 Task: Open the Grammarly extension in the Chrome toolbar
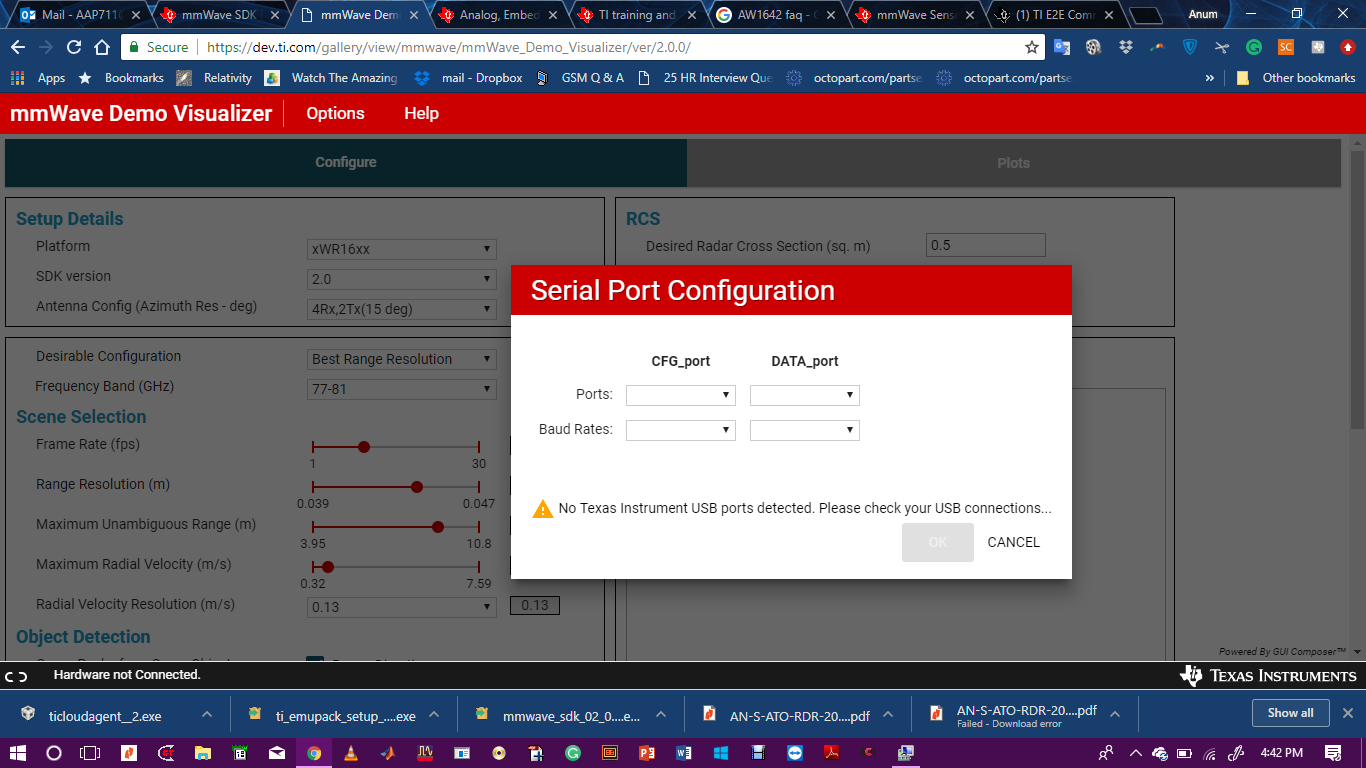tap(1253, 47)
